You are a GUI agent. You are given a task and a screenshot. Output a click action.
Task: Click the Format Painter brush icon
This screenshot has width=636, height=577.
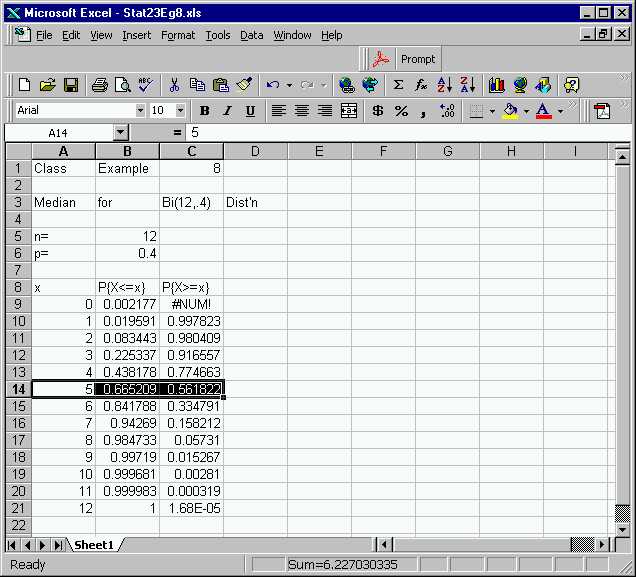244,85
